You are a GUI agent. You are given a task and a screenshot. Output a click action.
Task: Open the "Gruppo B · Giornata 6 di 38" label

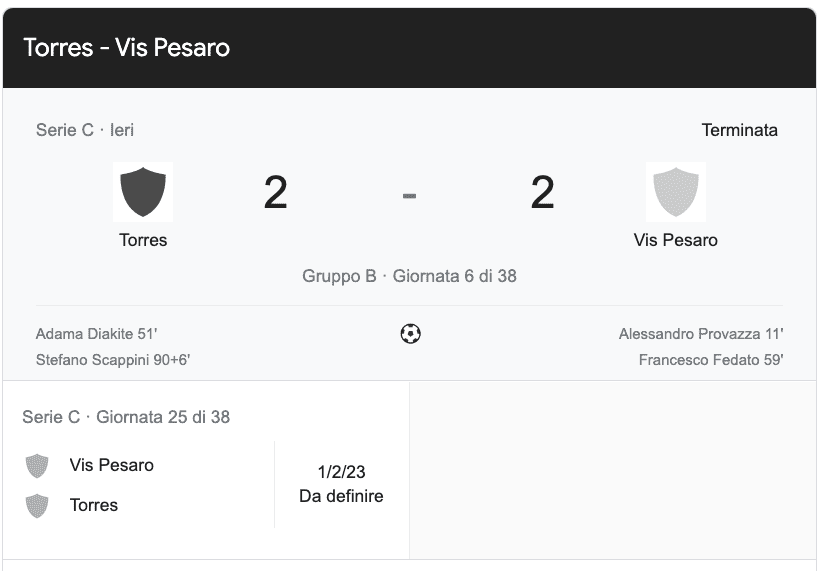pyautogui.click(x=409, y=276)
